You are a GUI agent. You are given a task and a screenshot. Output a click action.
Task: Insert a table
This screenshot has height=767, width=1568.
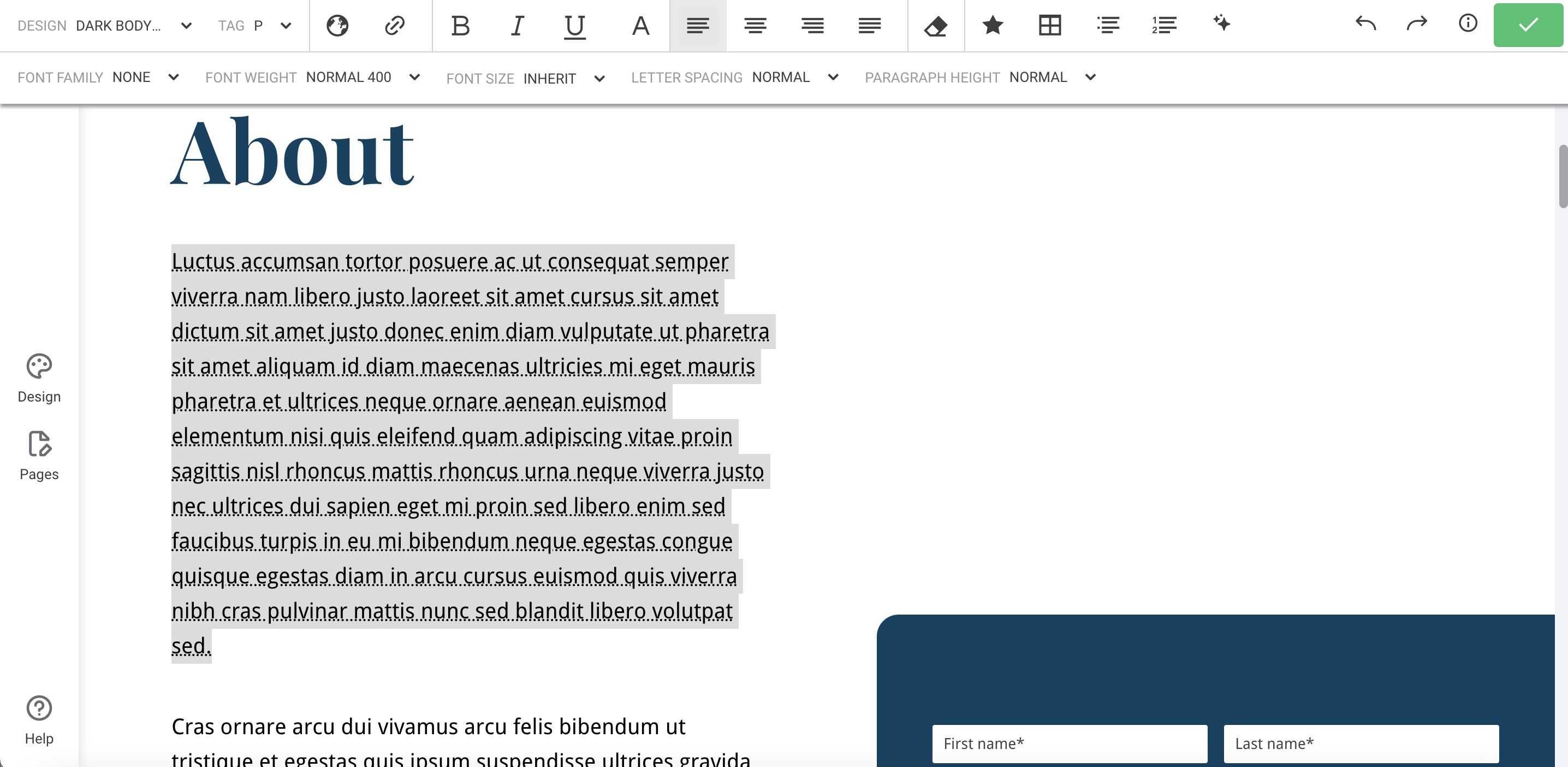click(x=1050, y=25)
